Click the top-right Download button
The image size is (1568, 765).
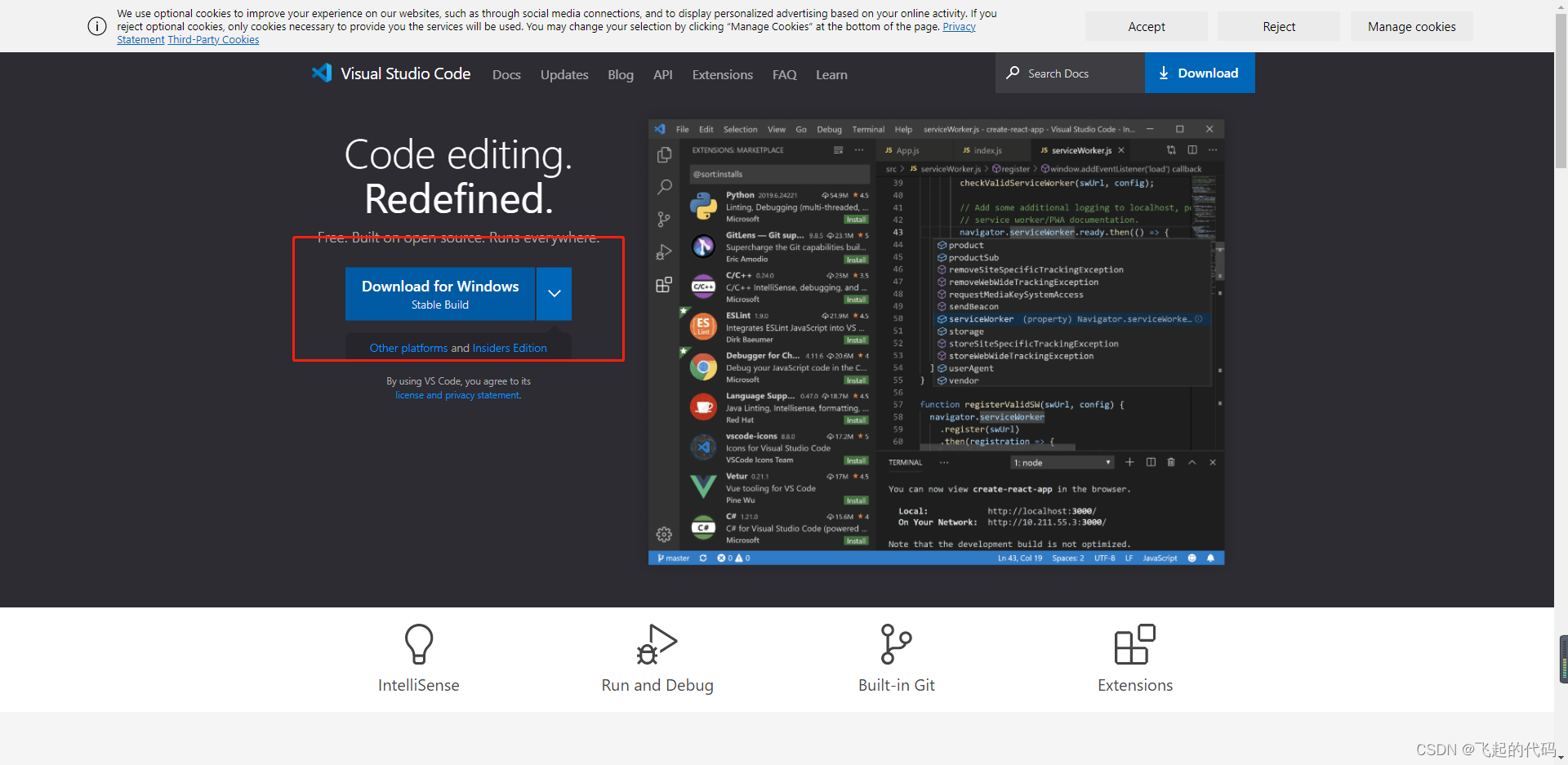click(1200, 73)
